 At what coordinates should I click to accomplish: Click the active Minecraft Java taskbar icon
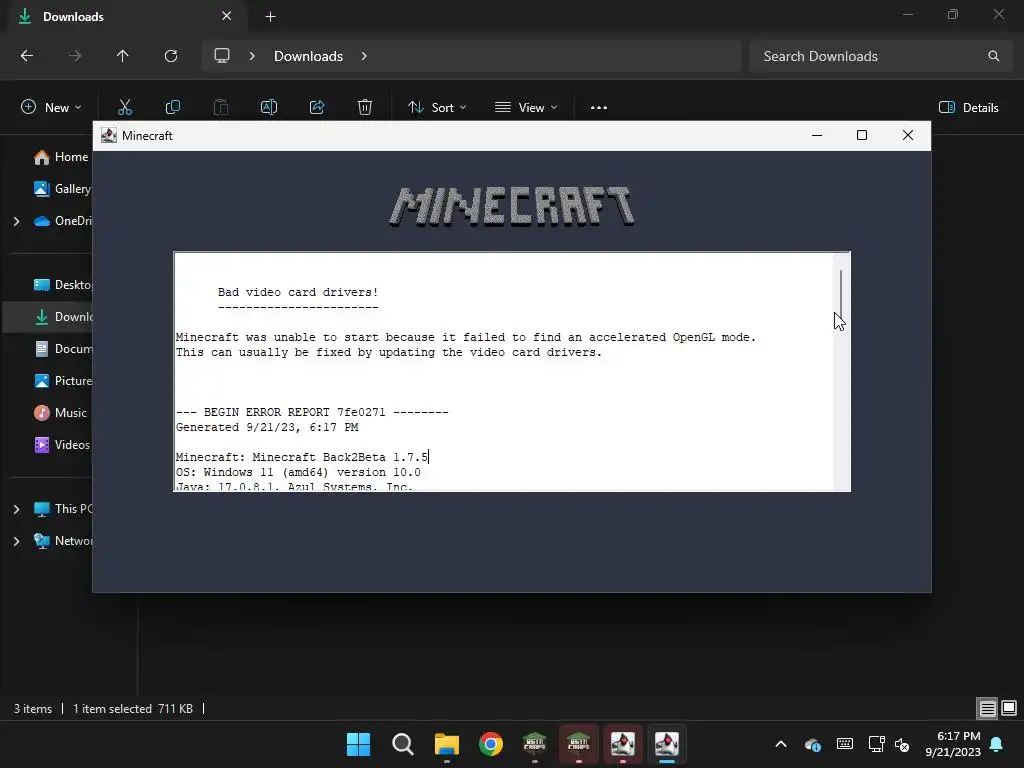[x=667, y=744]
